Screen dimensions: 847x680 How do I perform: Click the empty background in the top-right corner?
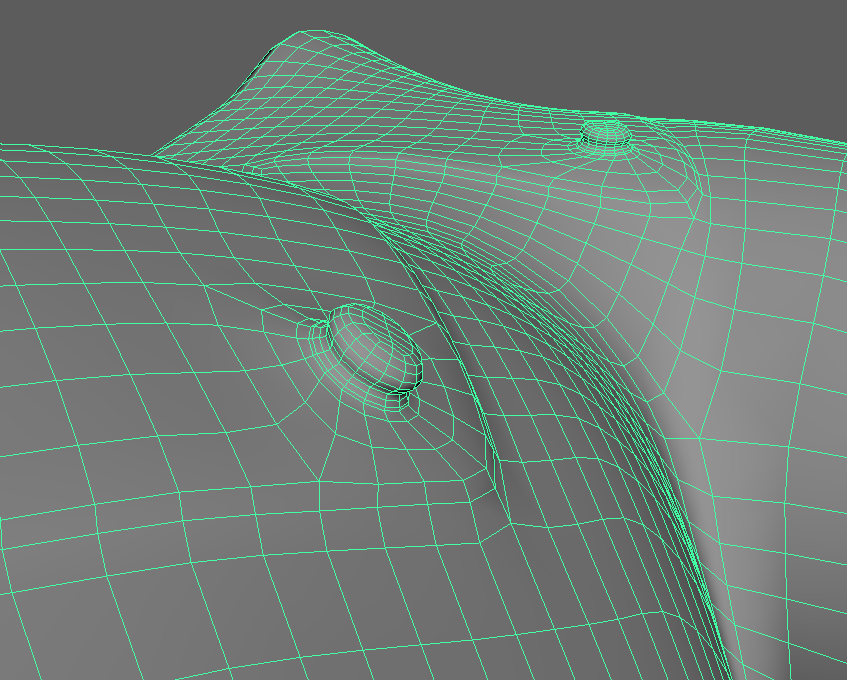(760, 50)
